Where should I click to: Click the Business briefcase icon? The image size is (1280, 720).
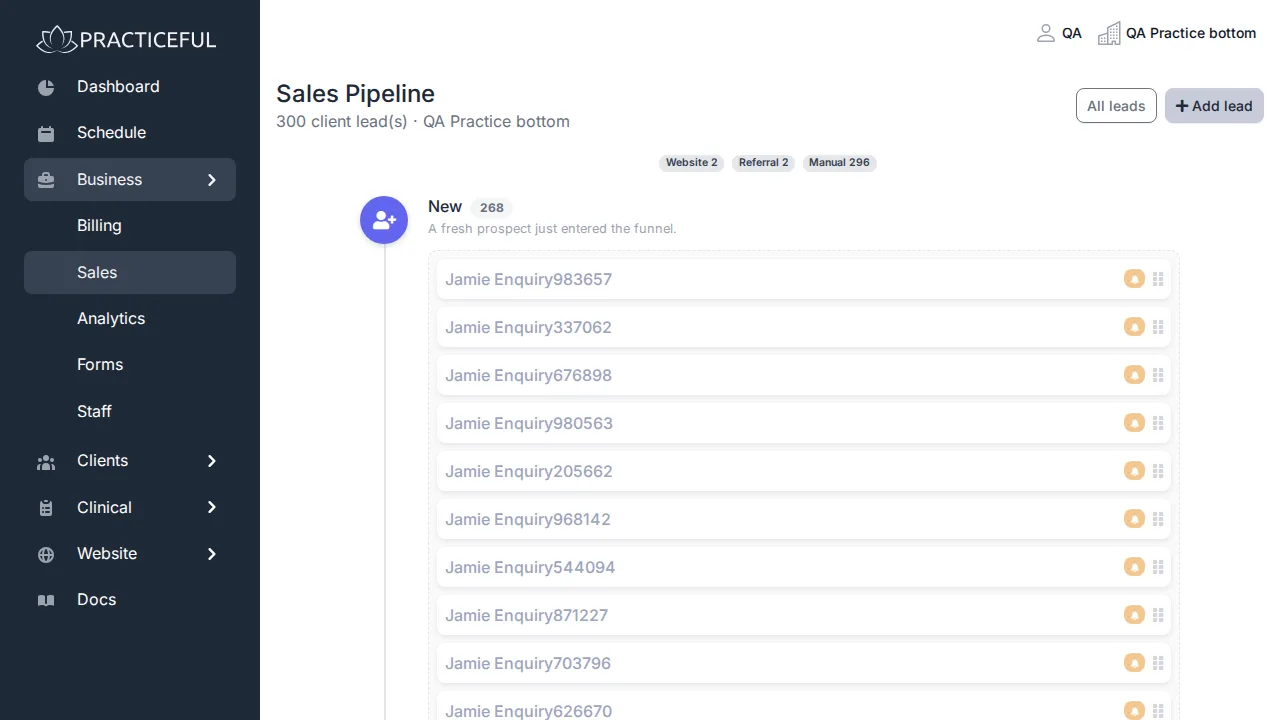click(x=46, y=180)
